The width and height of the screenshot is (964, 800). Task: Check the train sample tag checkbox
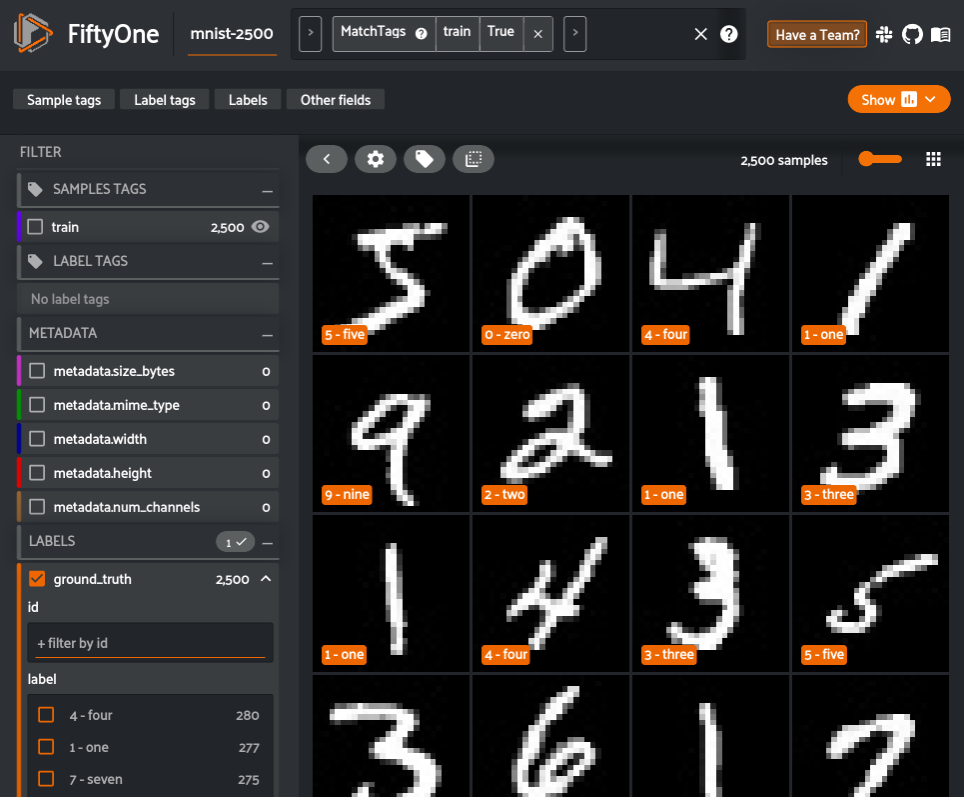pos(34,226)
